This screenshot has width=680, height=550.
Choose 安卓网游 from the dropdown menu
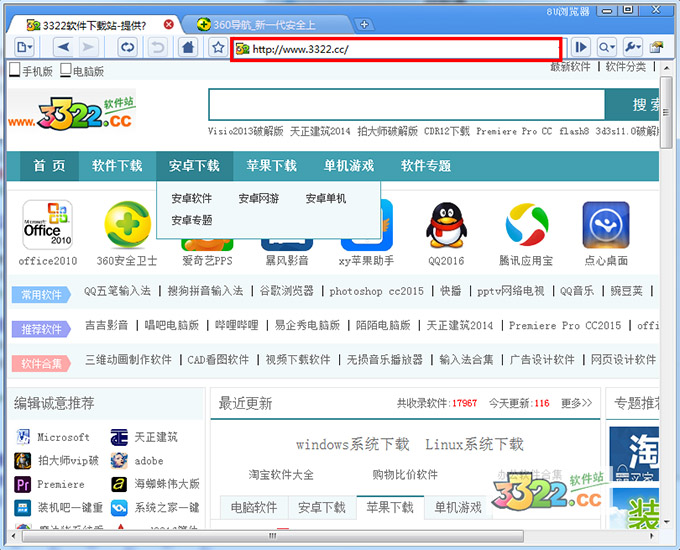259,199
